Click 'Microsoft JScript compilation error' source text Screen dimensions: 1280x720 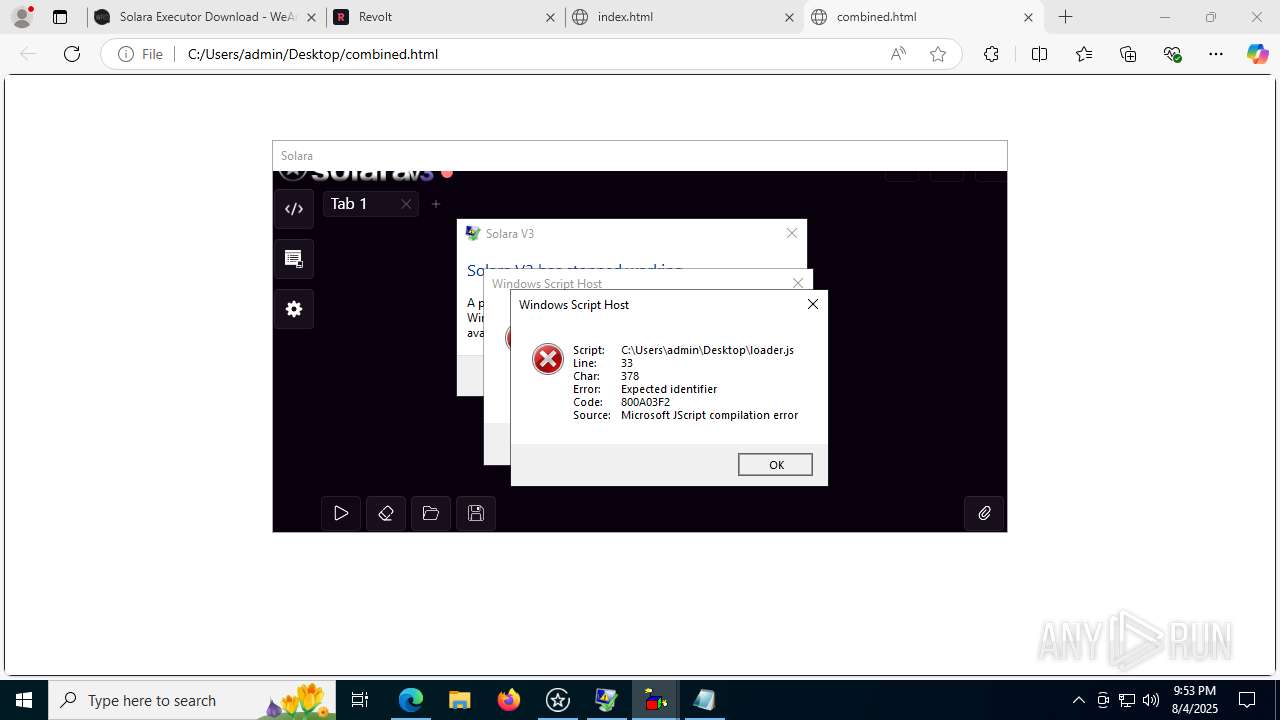click(x=709, y=415)
